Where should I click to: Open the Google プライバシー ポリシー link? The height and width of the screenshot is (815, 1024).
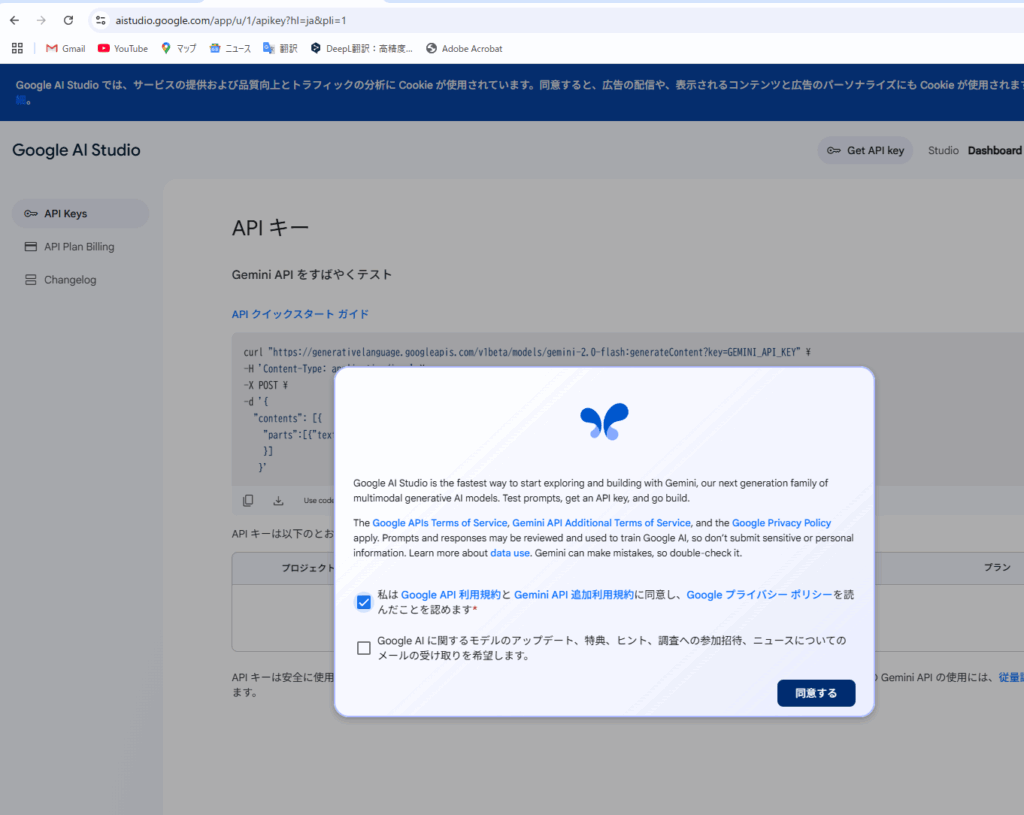pos(760,594)
